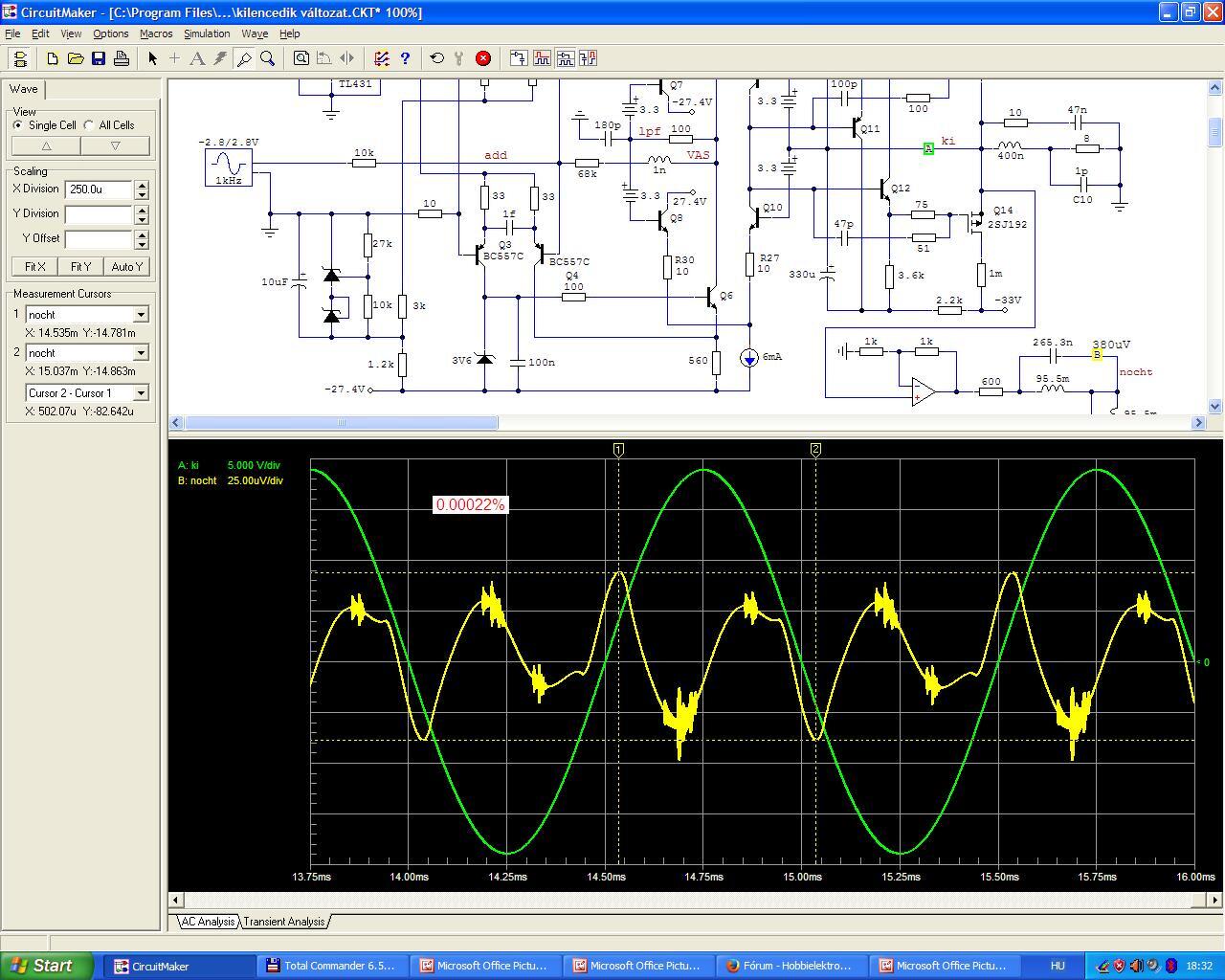Viewport: 1225px width, 980px height.
Task: Click the Mirror icon
Action: click(347, 58)
